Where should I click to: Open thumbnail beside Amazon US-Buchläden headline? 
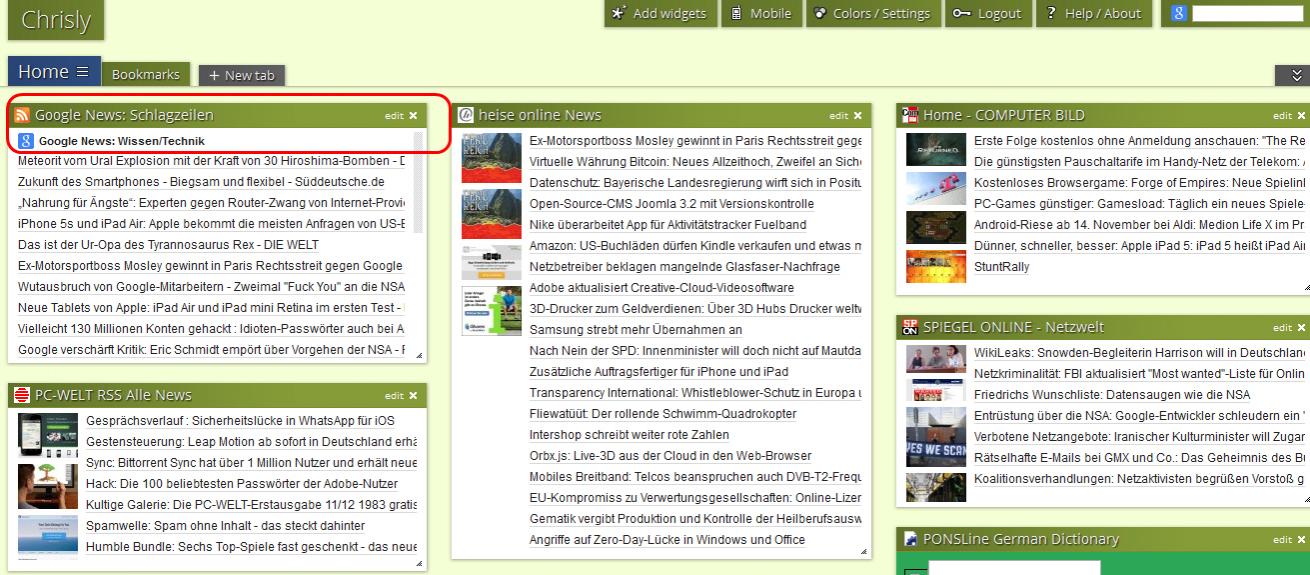click(491, 262)
